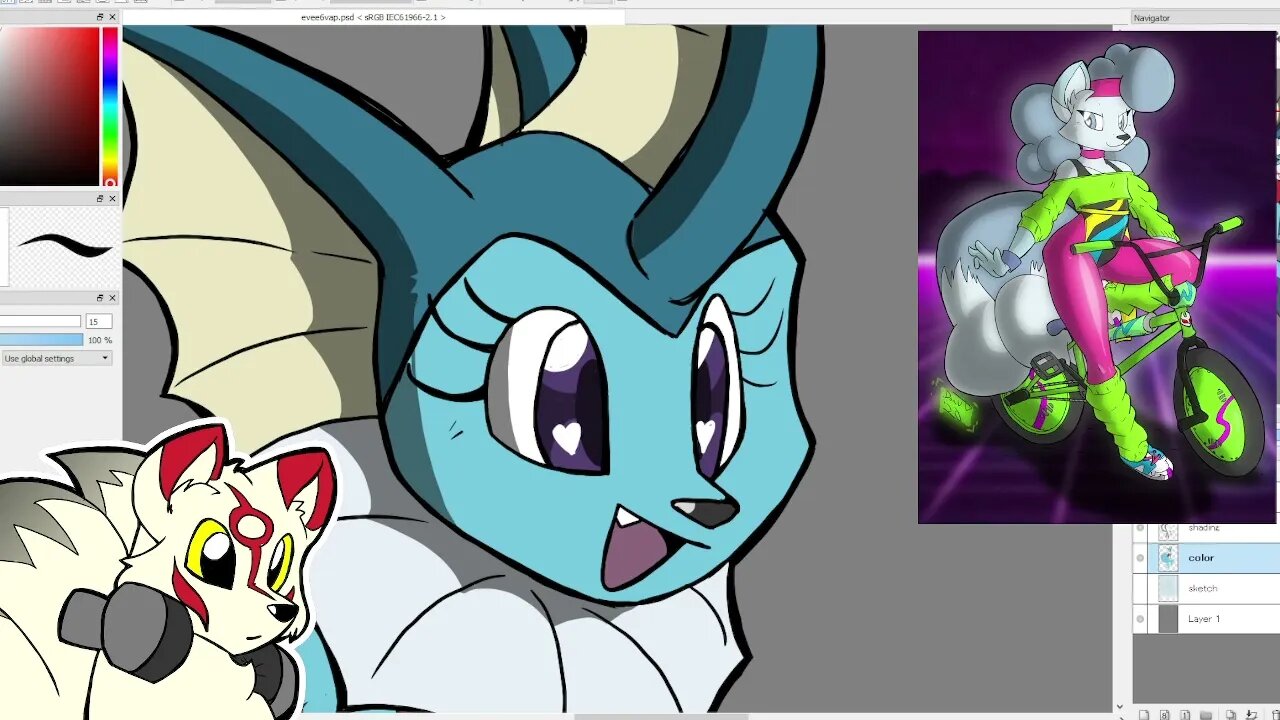Open the Use global settings dropdown
The image size is (1280, 720).
56,358
